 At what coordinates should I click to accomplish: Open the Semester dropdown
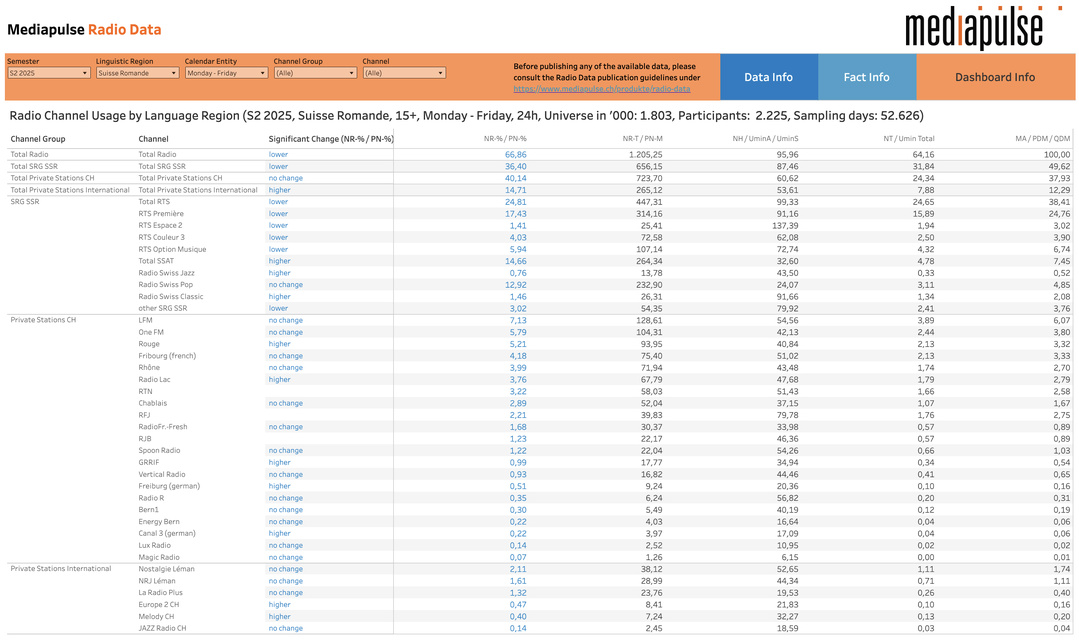coord(48,73)
